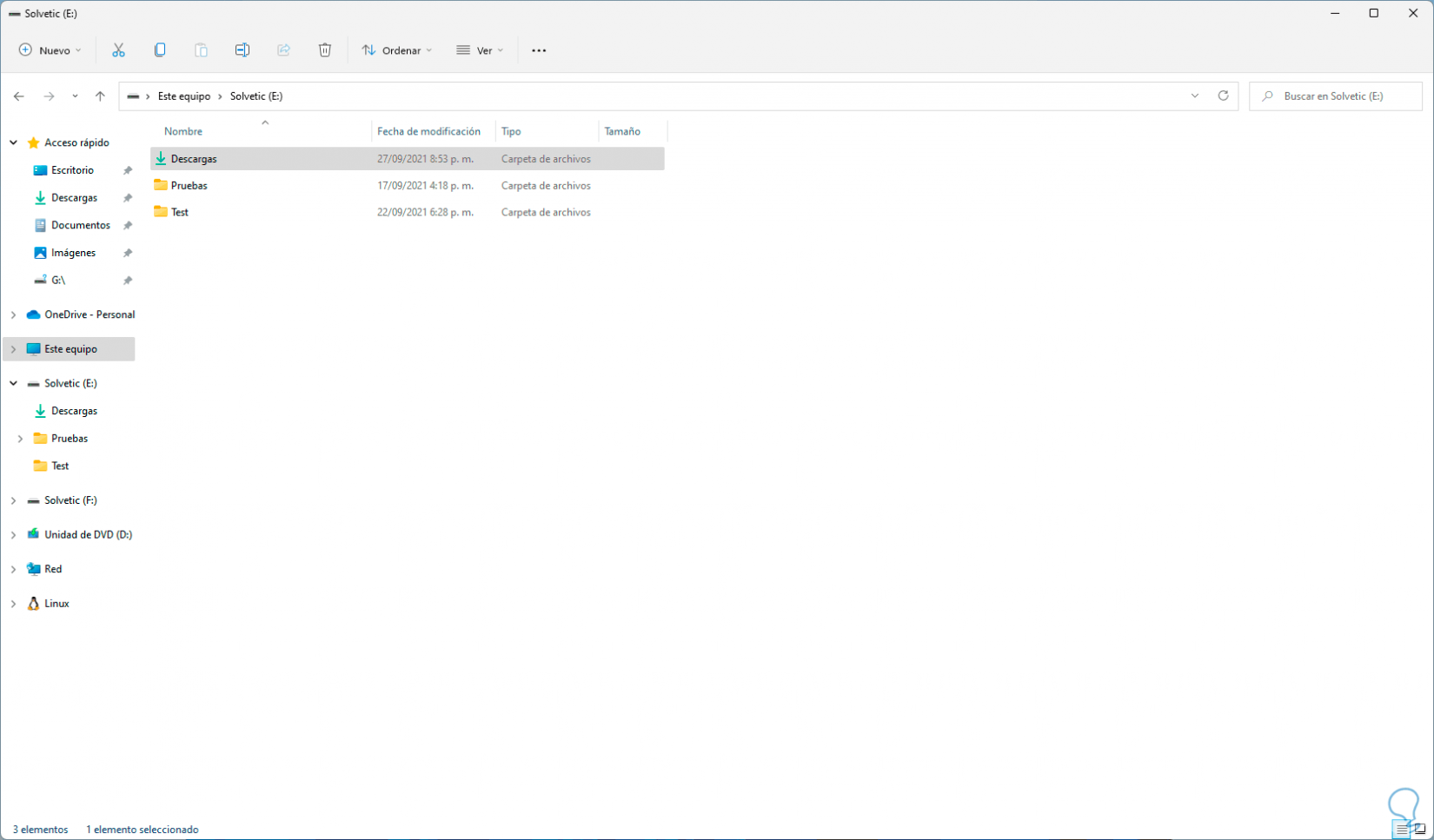Click Este equipo in the address breadcrumb
The image size is (1434, 840).
(x=184, y=96)
